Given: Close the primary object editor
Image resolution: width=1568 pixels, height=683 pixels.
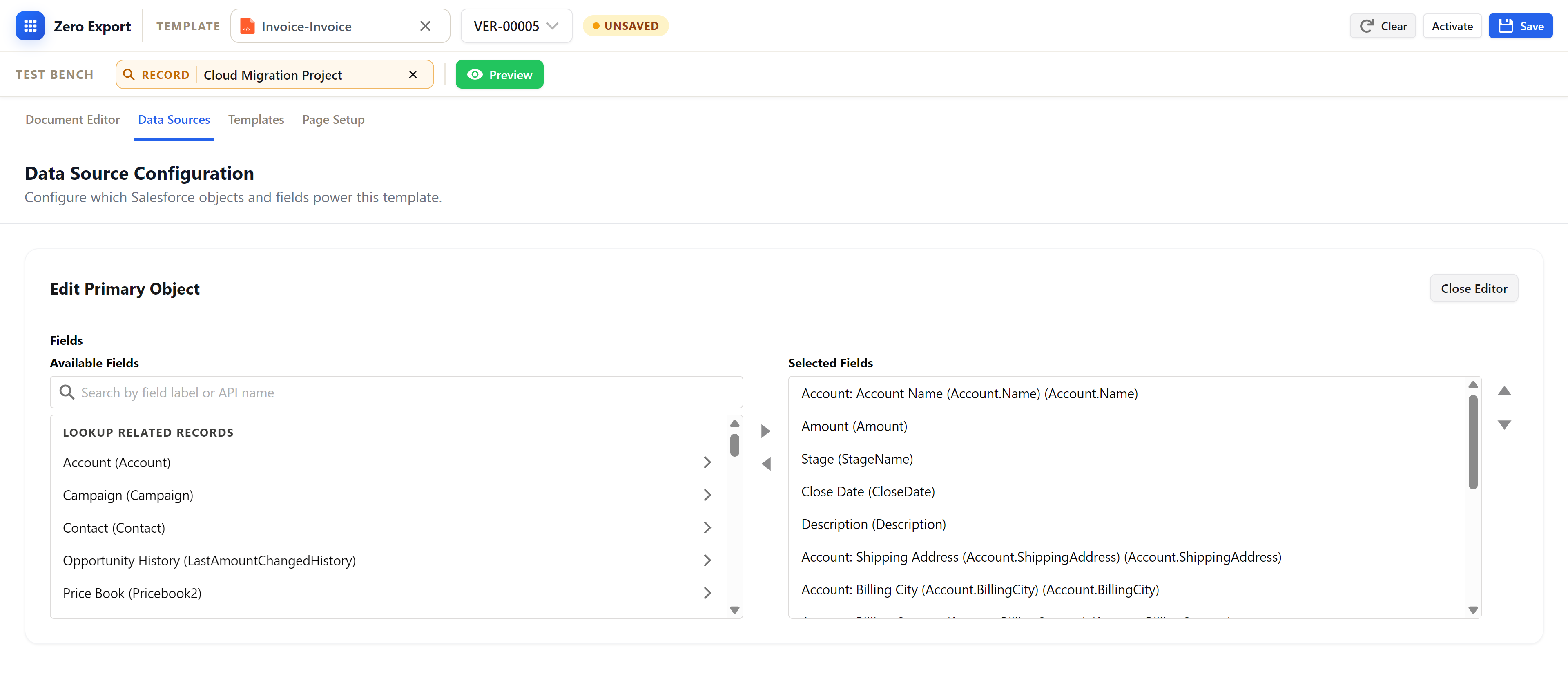Looking at the screenshot, I should [x=1474, y=288].
